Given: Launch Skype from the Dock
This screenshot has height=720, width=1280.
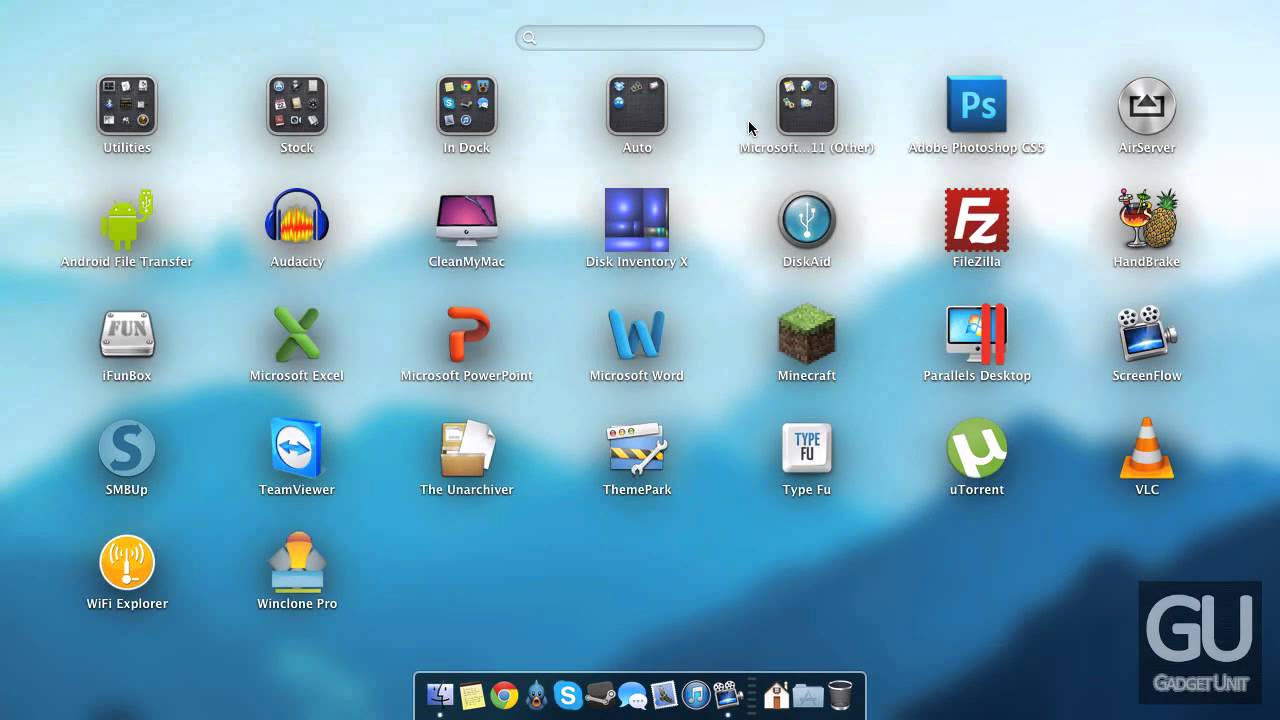Looking at the screenshot, I should tap(568, 695).
